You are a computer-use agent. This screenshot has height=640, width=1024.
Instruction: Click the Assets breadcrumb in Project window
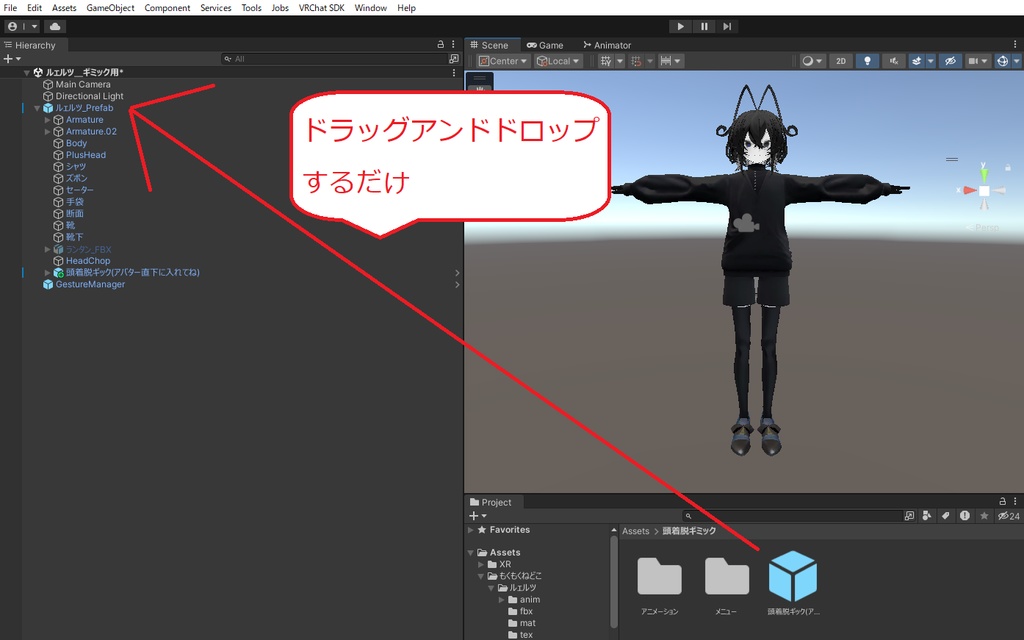pyautogui.click(x=636, y=530)
